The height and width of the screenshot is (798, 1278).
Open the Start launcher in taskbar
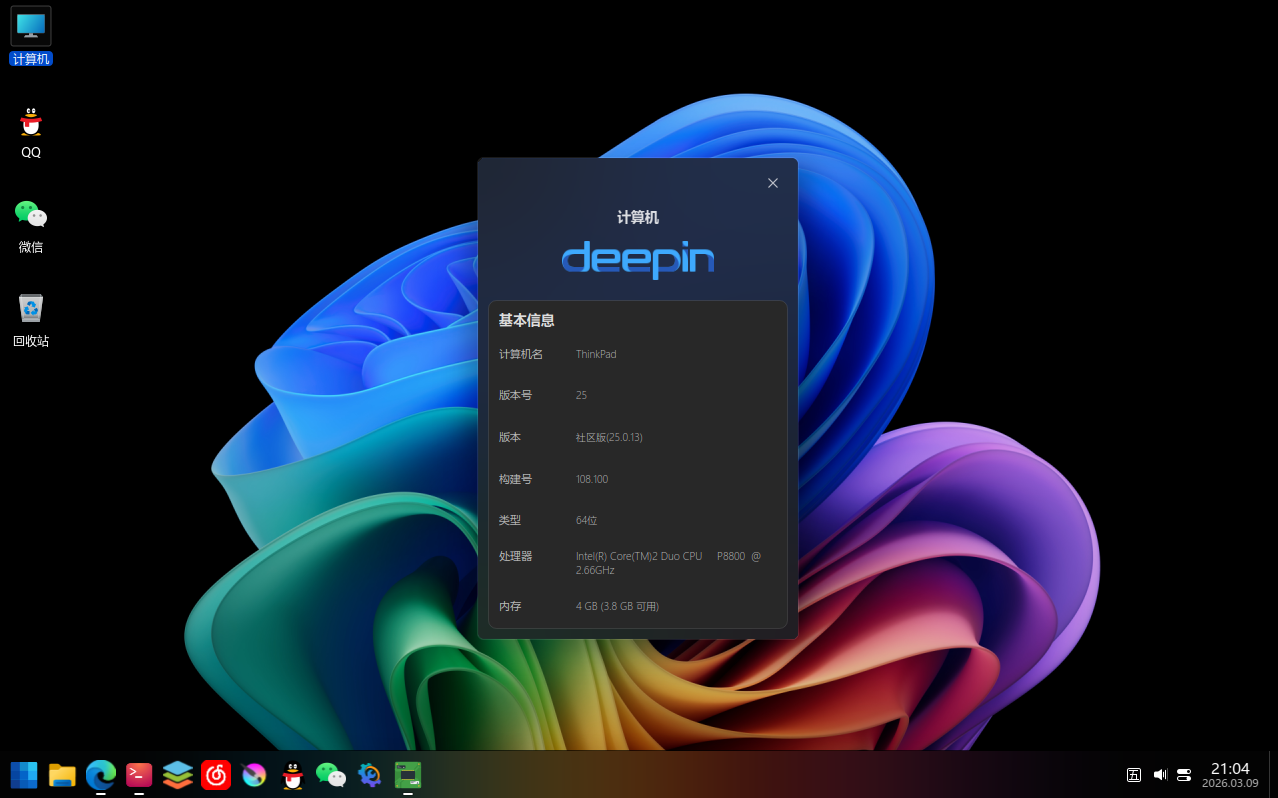(24, 775)
